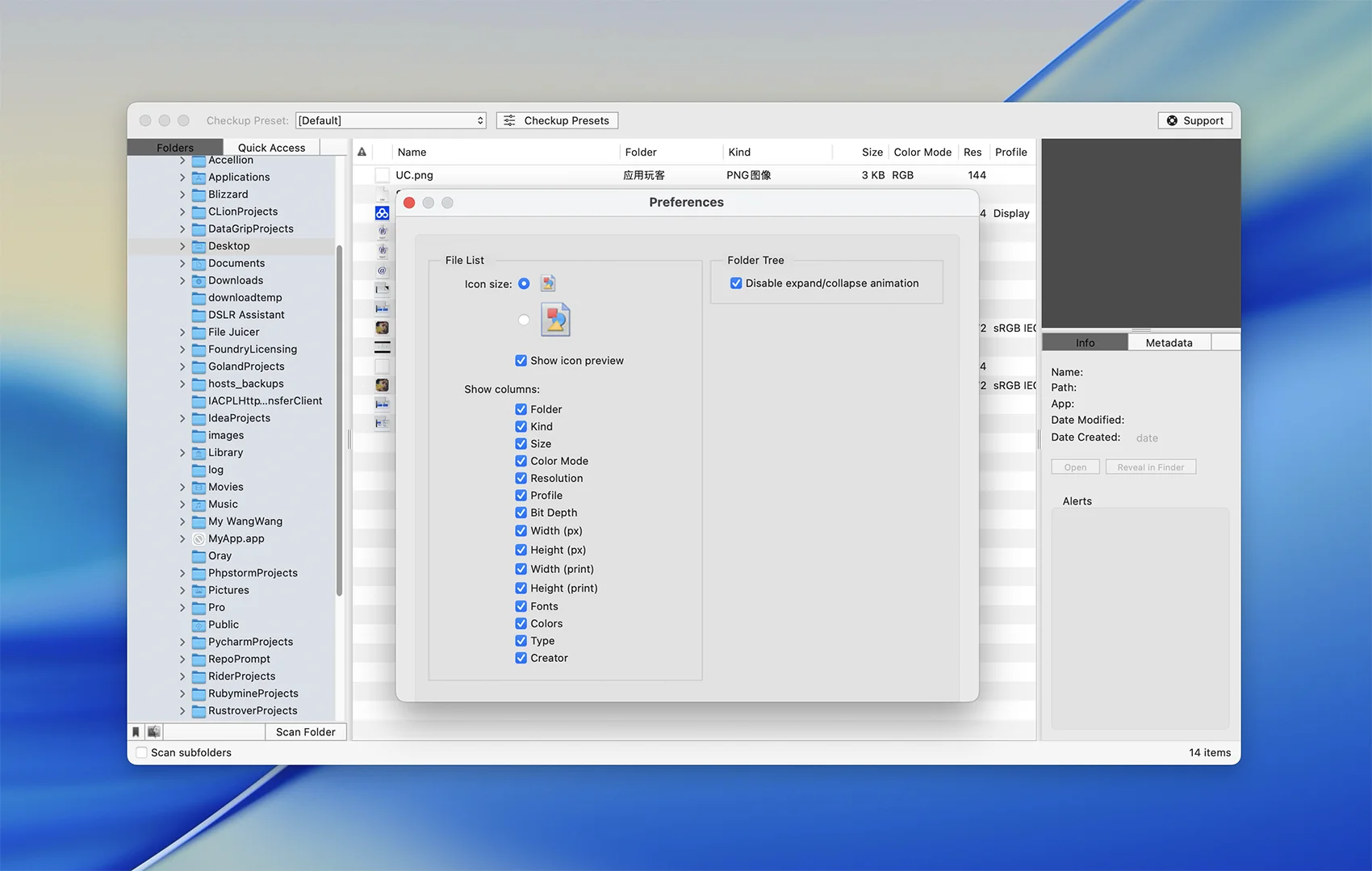The height and width of the screenshot is (871, 1372).
Task: Click the Finder icon beside the bookmark
Action: (x=153, y=732)
